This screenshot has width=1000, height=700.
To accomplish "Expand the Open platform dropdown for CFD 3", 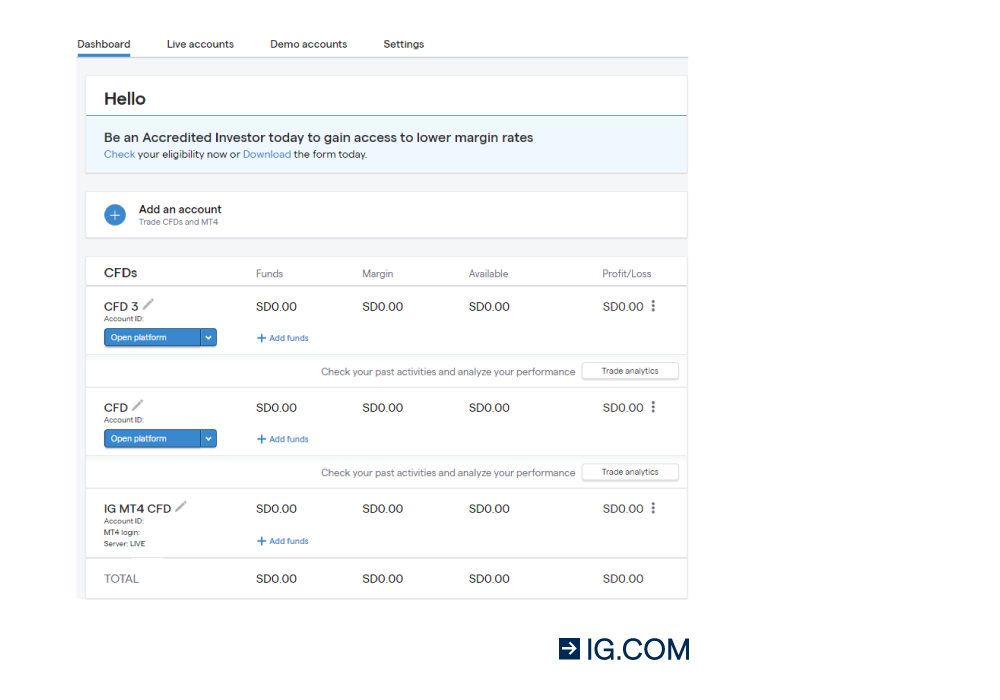I will tap(208, 337).
